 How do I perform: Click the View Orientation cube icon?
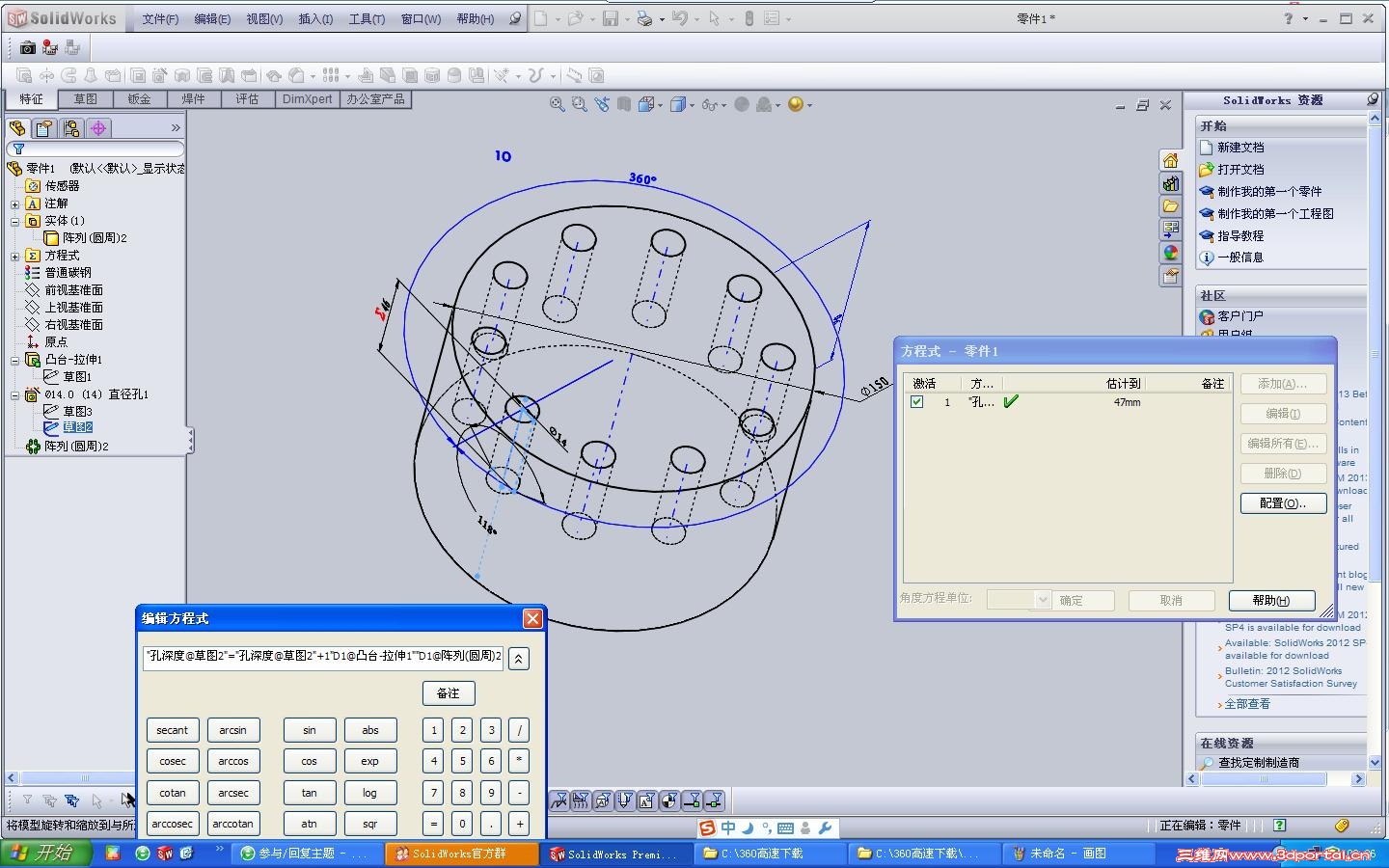point(645,104)
